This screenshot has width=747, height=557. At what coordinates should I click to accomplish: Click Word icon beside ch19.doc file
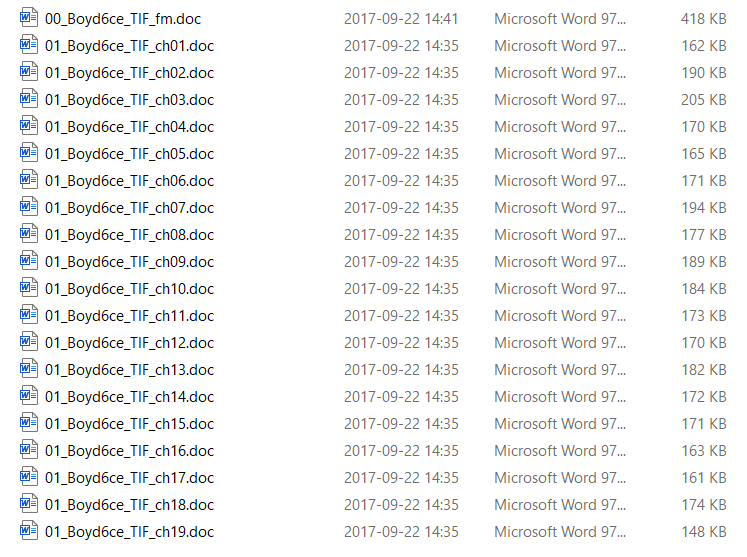point(29,531)
